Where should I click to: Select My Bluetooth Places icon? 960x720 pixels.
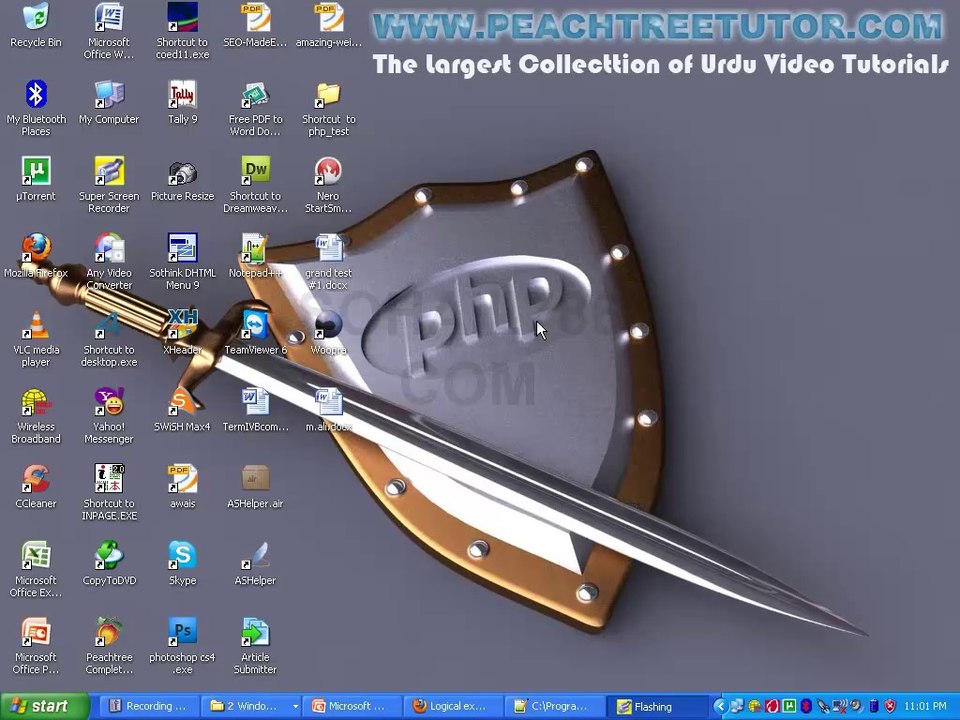point(36,108)
